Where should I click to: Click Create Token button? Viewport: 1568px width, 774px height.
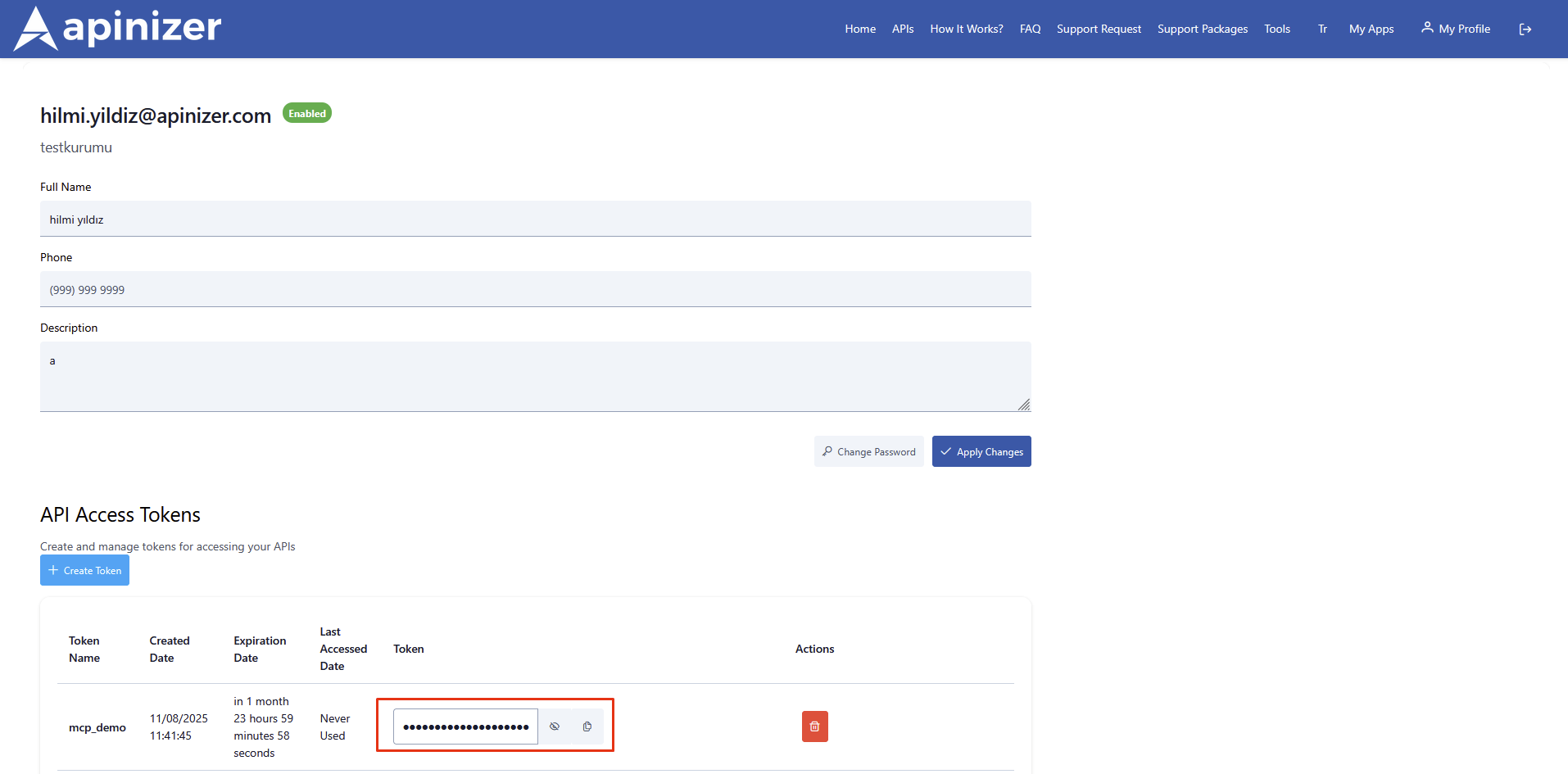click(x=84, y=570)
